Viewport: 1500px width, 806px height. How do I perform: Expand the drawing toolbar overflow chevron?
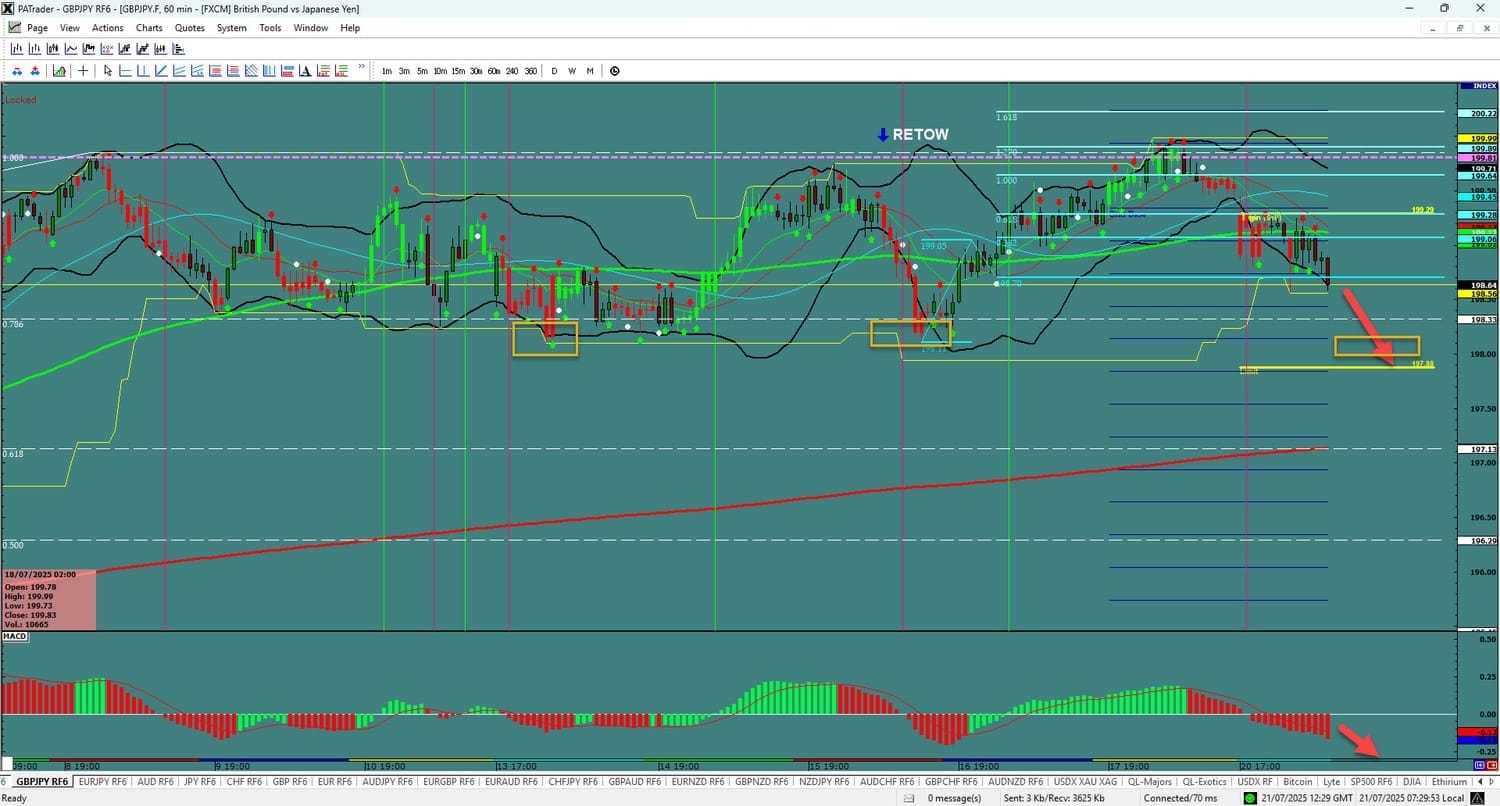(361, 68)
